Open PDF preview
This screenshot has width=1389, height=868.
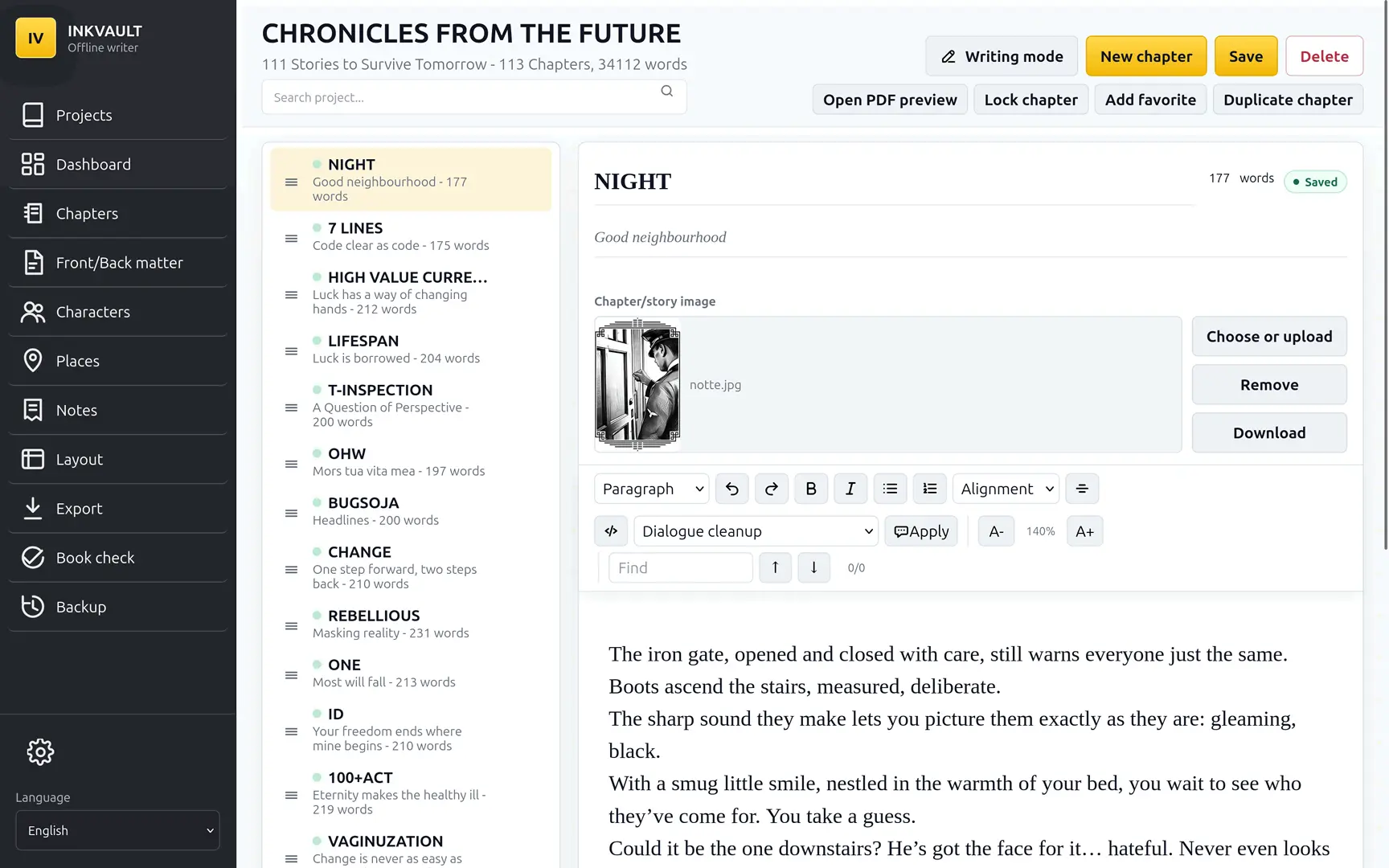point(890,100)
